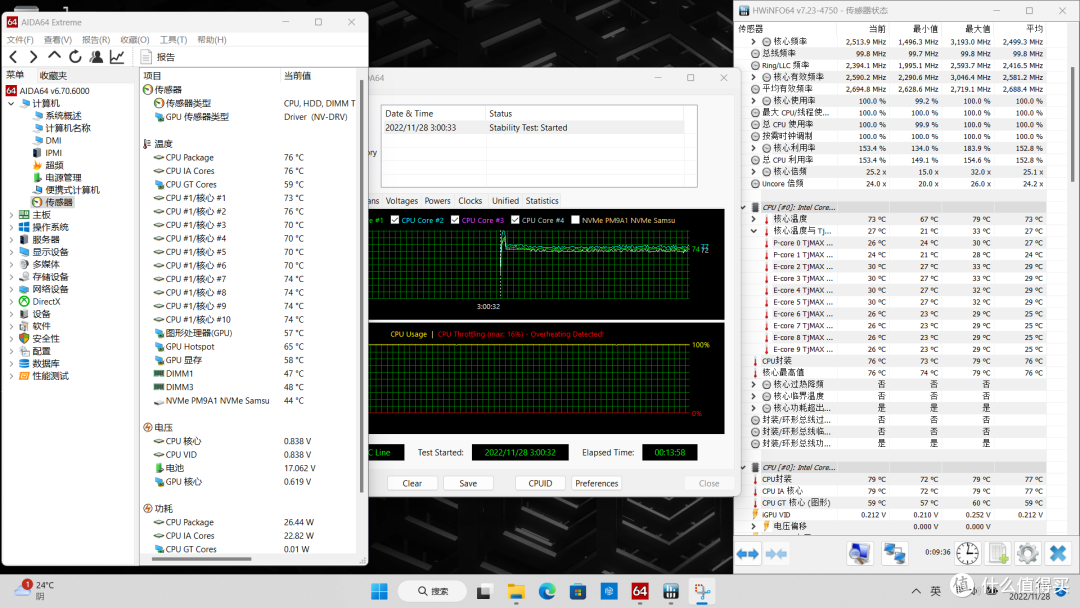Viewport: 1080px width, 608px height.
Task: Toggle CPU Core #4 graph checkbox
Action: click(x=515, y=220)
